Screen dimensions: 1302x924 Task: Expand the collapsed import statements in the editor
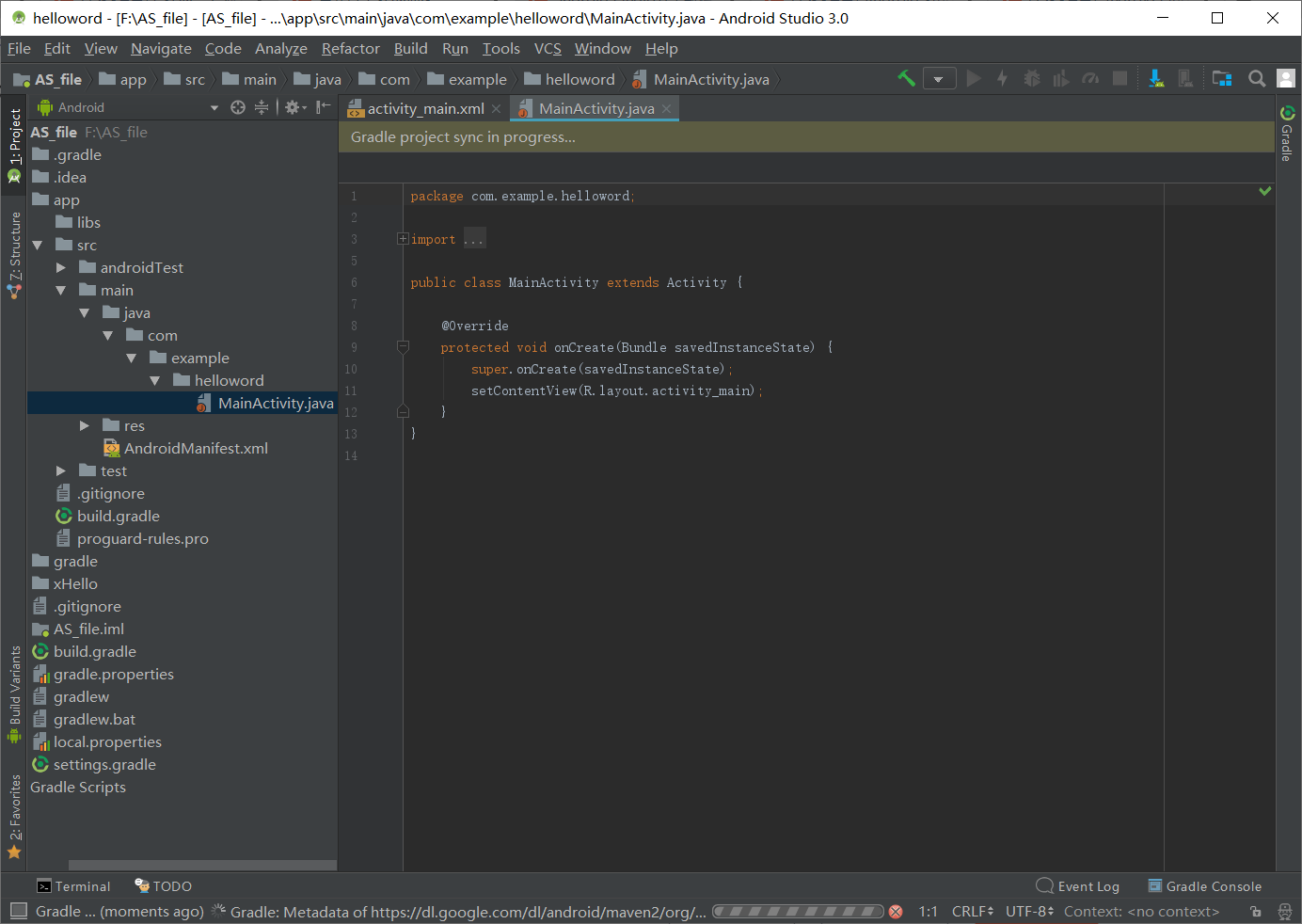click(403, 238)
